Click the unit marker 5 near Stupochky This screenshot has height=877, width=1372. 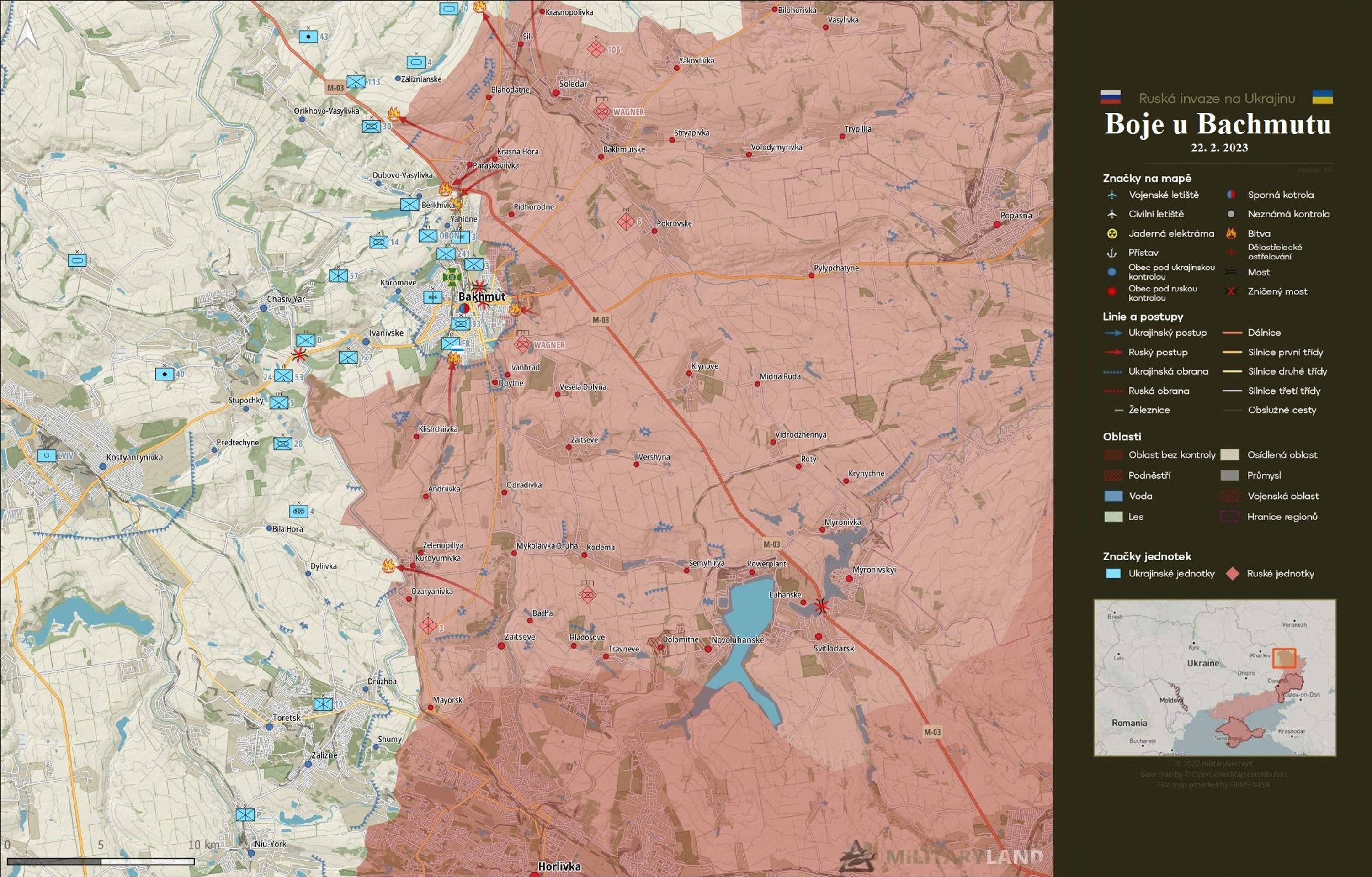coord(279,402)
